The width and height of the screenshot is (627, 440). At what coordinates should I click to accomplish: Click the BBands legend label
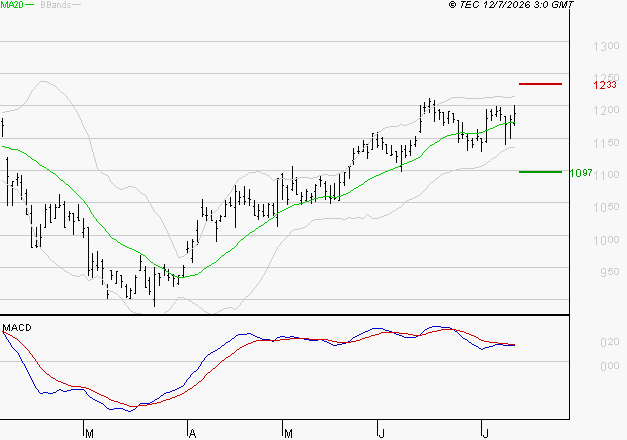point(56,5)
